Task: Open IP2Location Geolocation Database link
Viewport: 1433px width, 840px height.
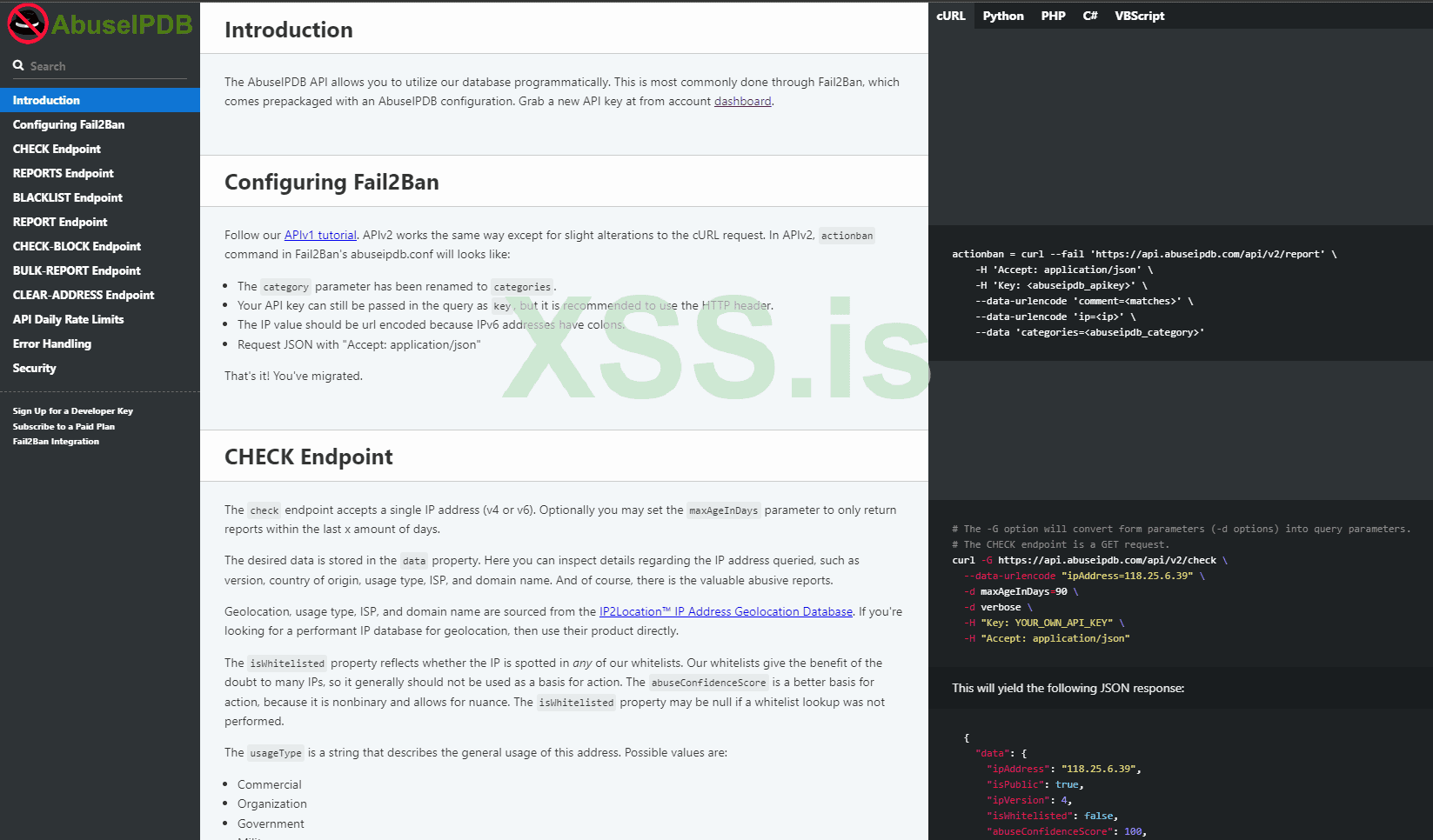Action: (x=726, y=611)
